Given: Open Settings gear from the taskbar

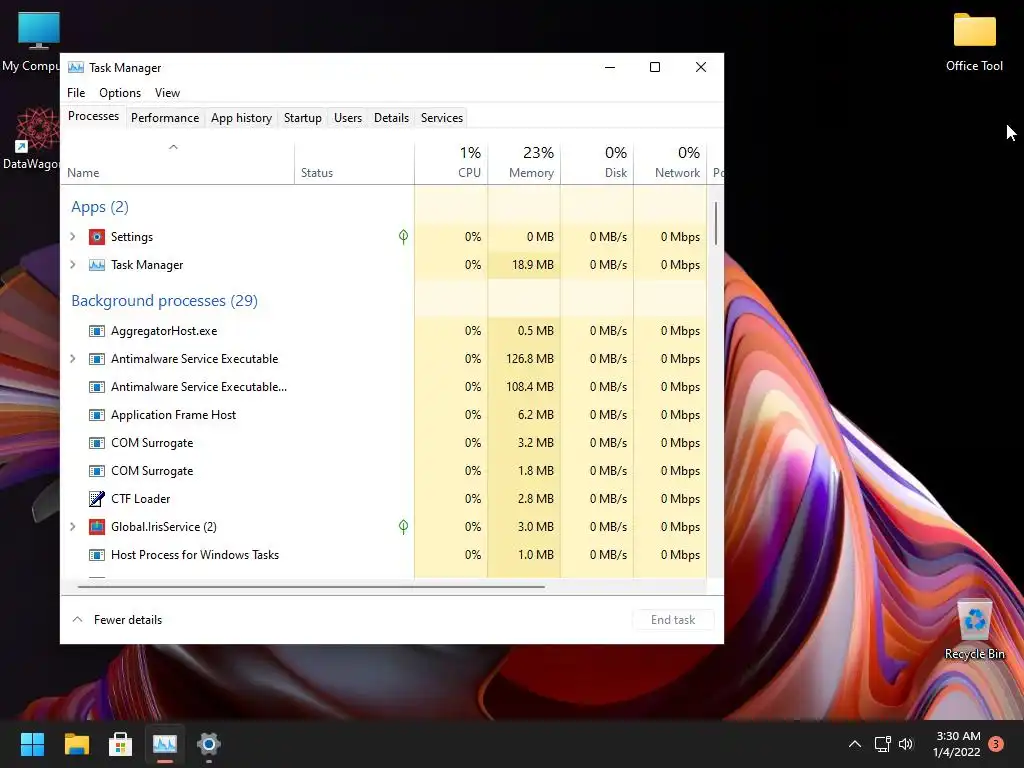Looking at the screenshot, I should [x=208, y=744].
